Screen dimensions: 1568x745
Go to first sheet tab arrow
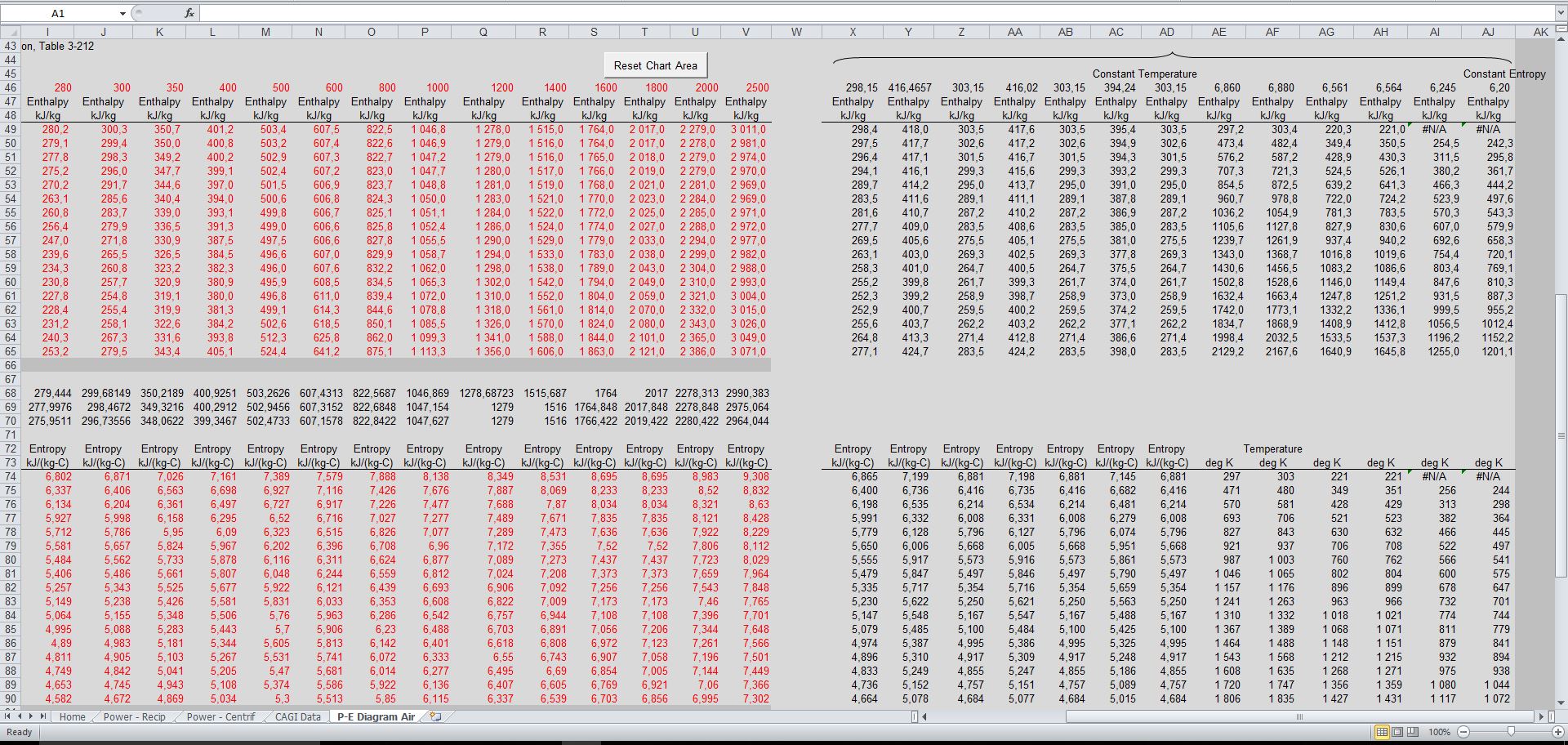coord(9,716)
